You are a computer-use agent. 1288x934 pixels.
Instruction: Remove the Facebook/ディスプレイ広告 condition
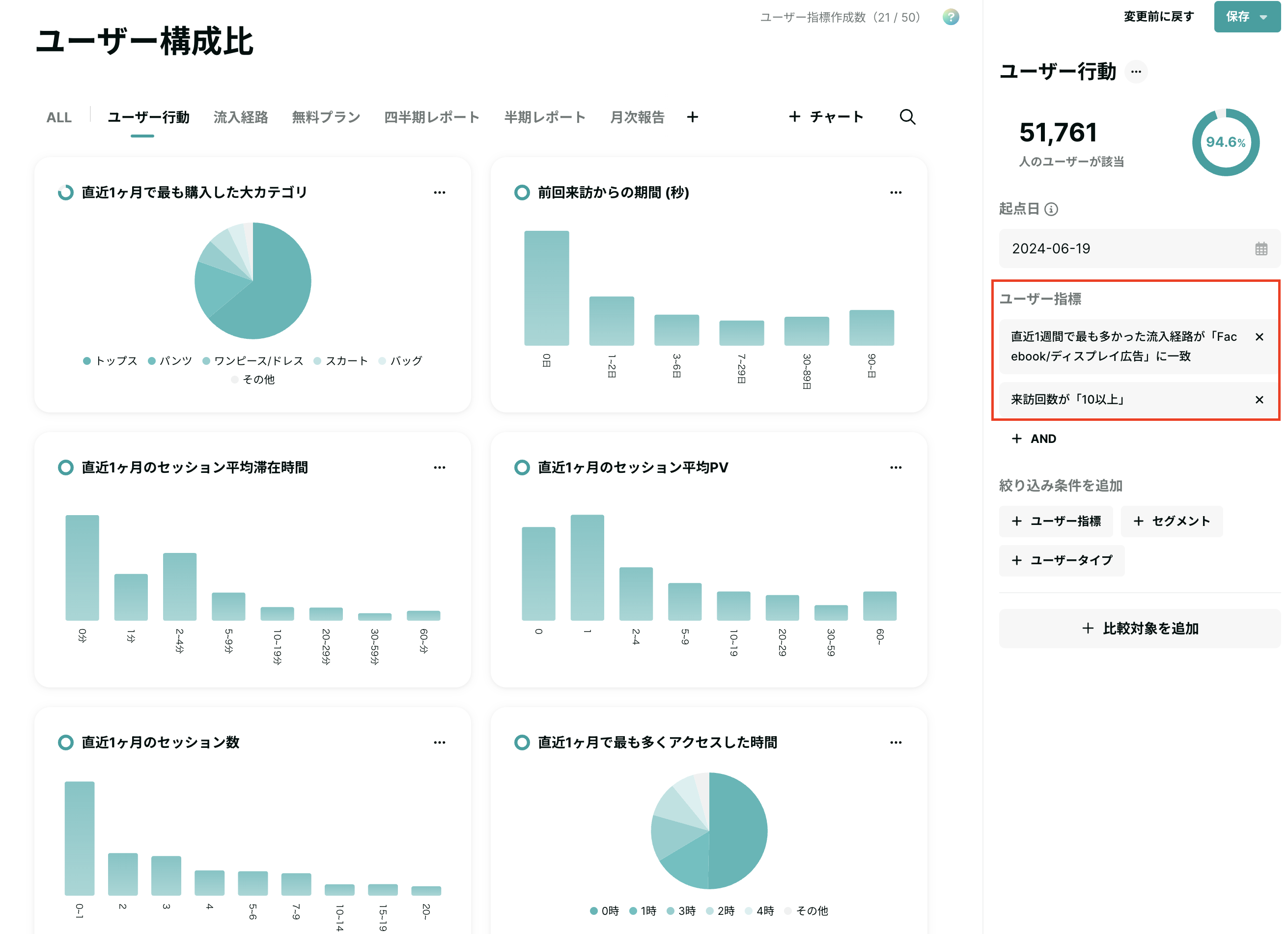tap(1259, 337)
